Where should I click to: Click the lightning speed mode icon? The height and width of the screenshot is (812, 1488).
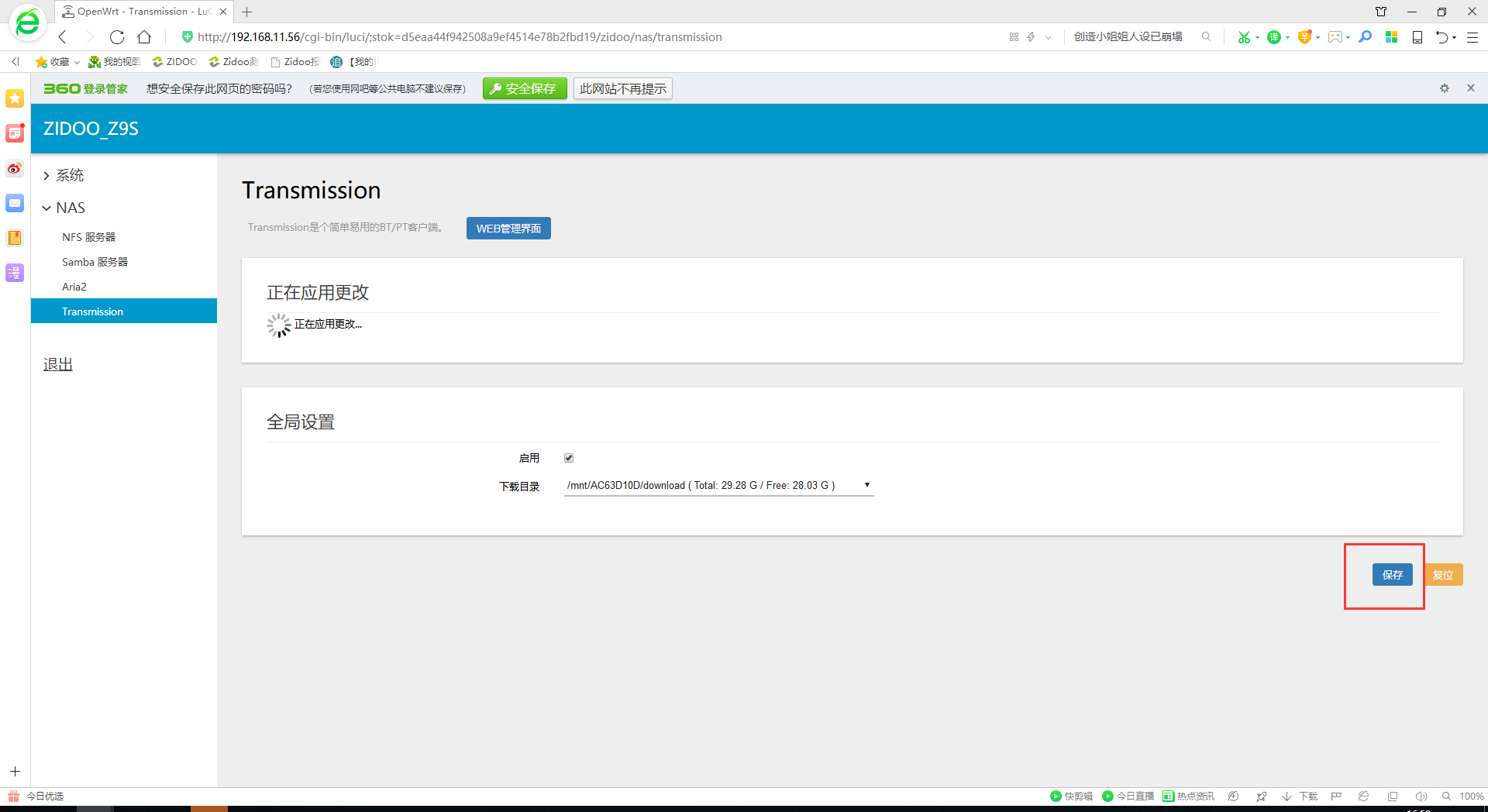(x=1032, y=37)
